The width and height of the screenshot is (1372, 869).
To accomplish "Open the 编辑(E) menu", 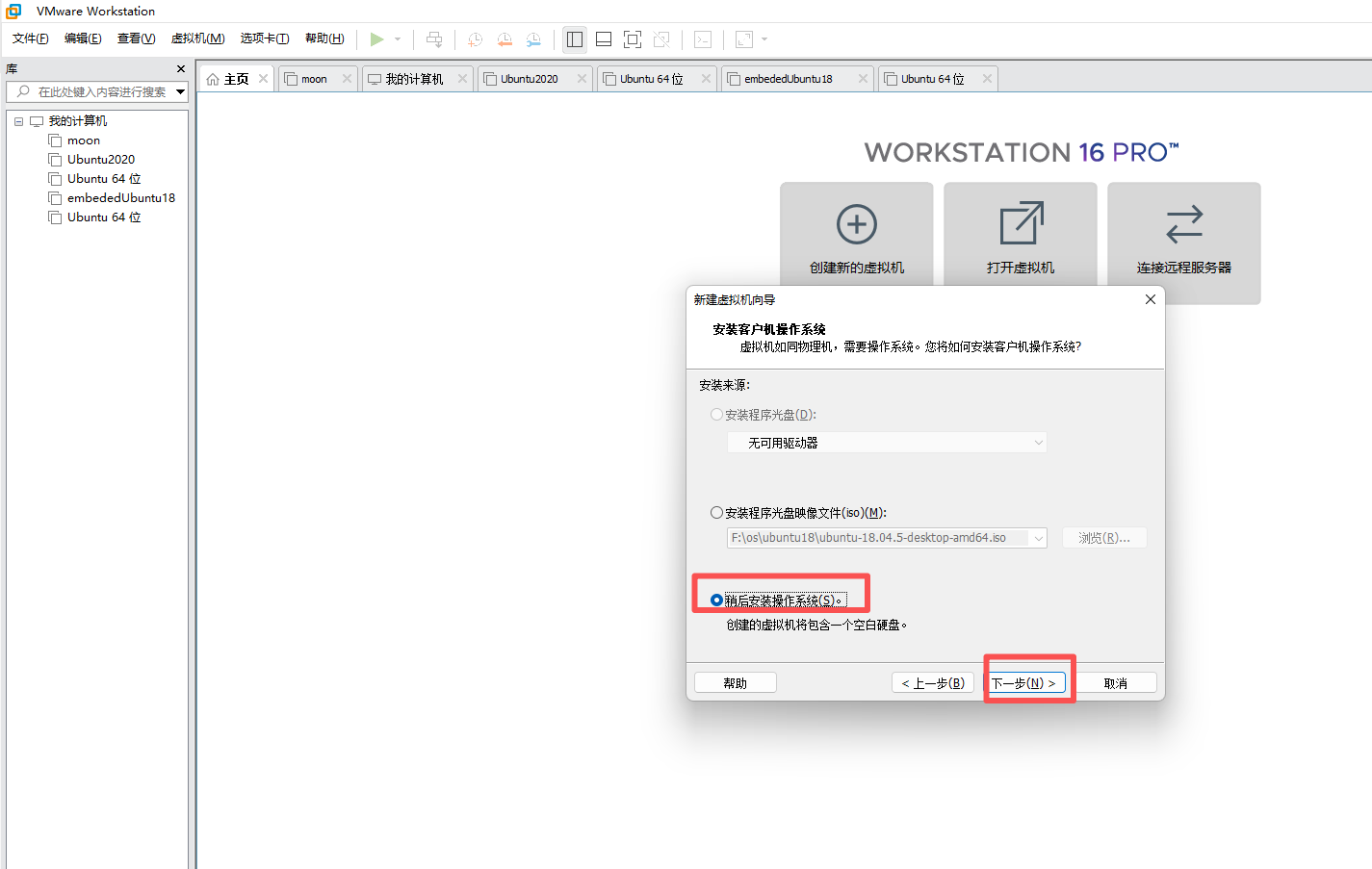I will [x=83, y=38].
